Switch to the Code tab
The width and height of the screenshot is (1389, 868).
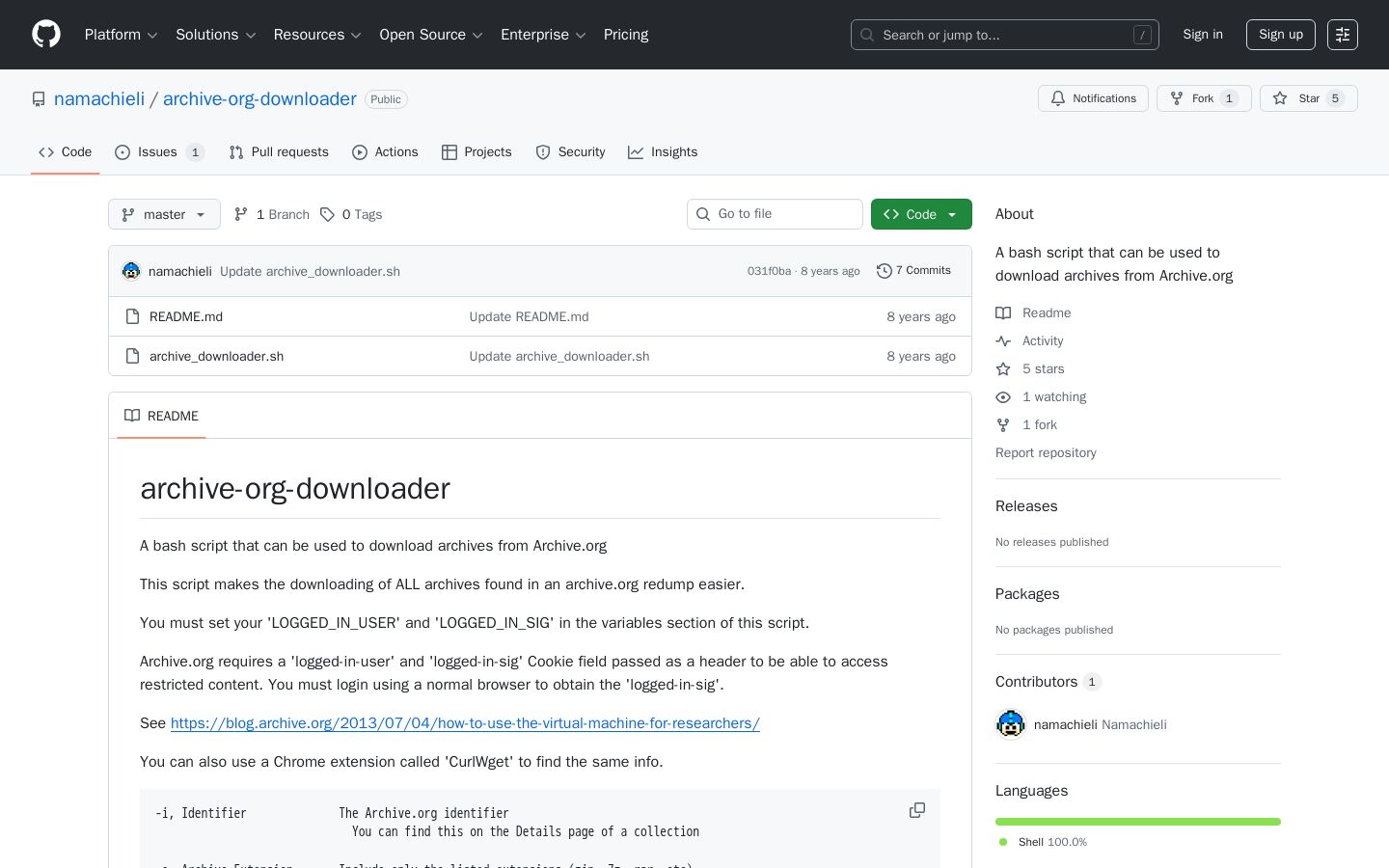click(66, 152)
